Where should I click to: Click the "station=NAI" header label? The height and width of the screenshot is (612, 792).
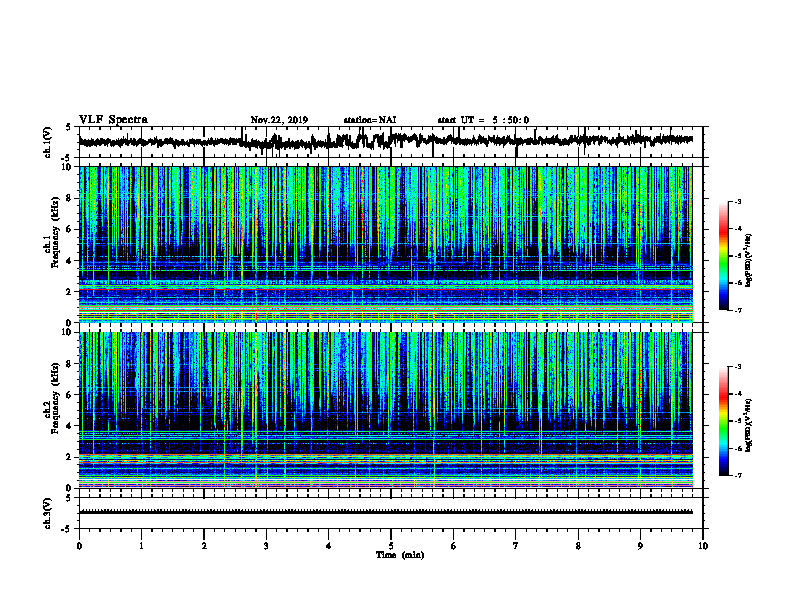tap(370, 120)
